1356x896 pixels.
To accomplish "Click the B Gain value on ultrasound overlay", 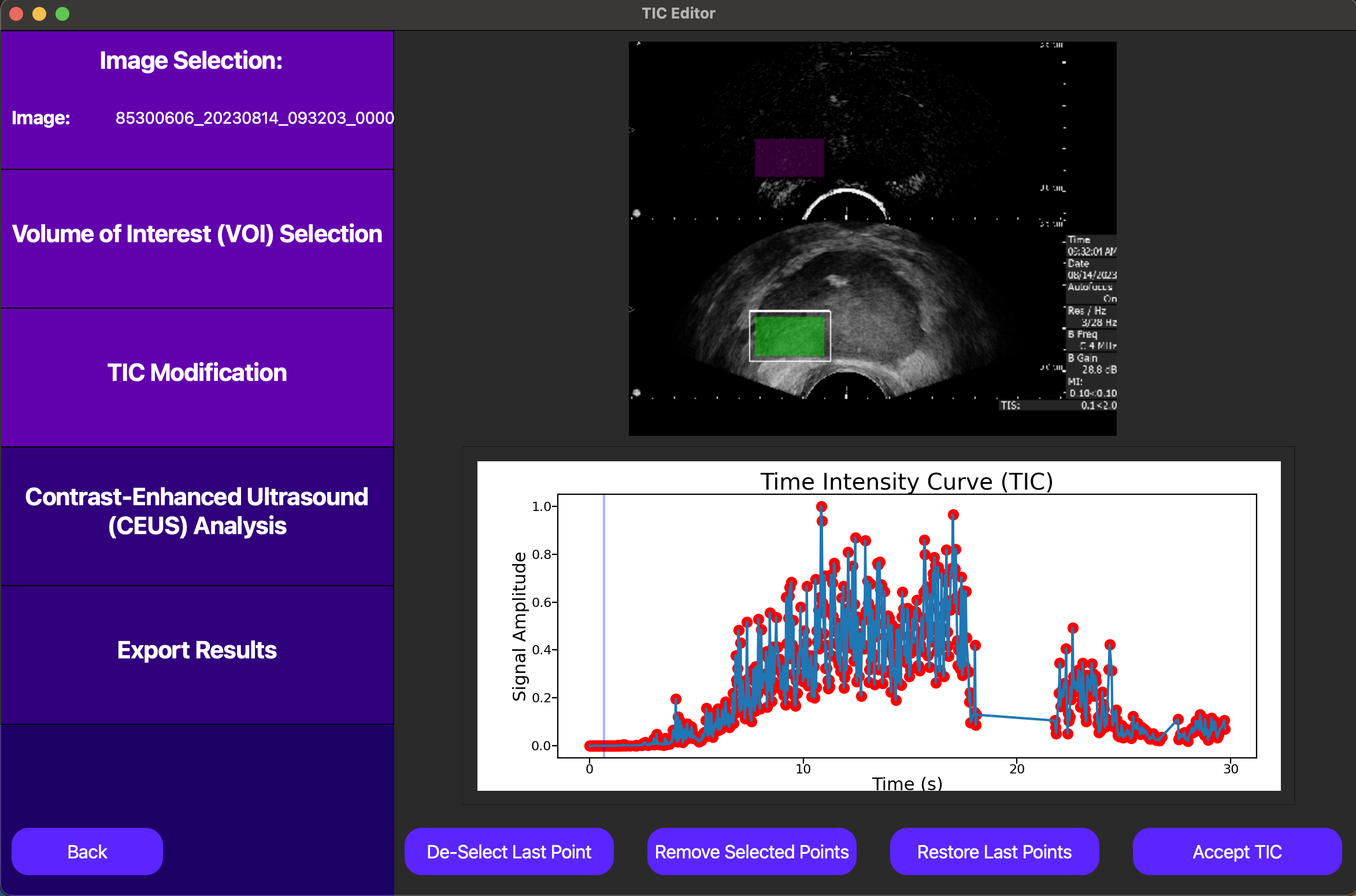I will pos(1098,369).
